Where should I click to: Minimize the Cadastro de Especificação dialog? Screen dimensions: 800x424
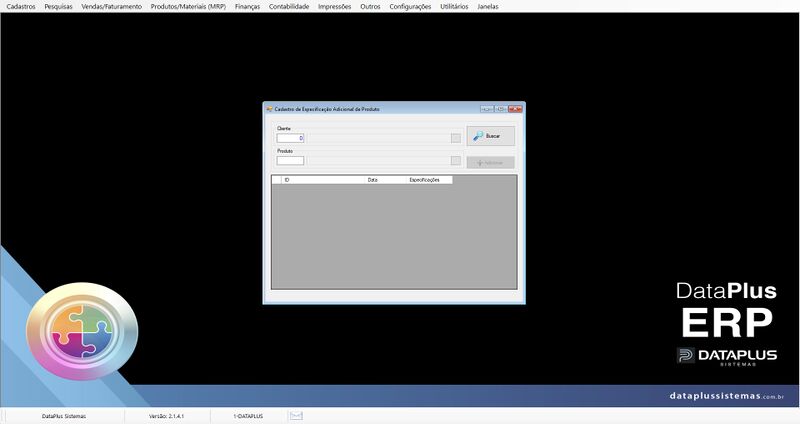tap(487, 109)
